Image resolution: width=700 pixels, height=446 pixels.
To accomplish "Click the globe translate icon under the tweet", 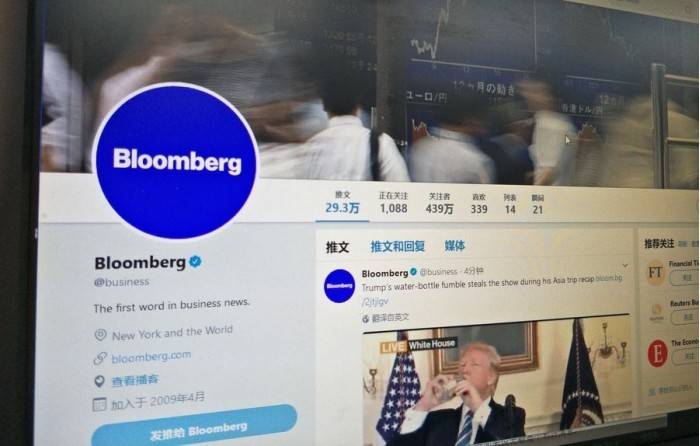I will tap(366, 319).
